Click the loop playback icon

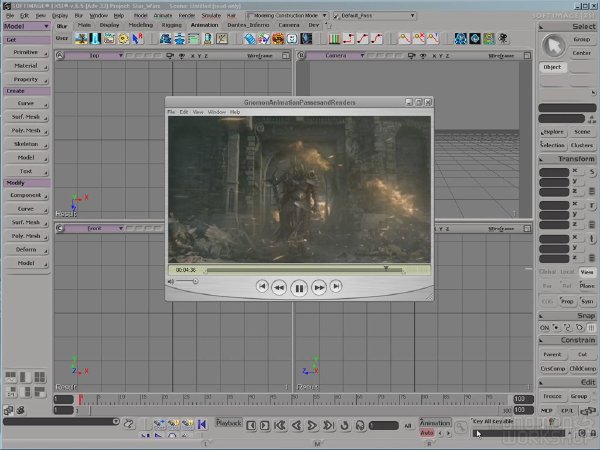point(344,425)
